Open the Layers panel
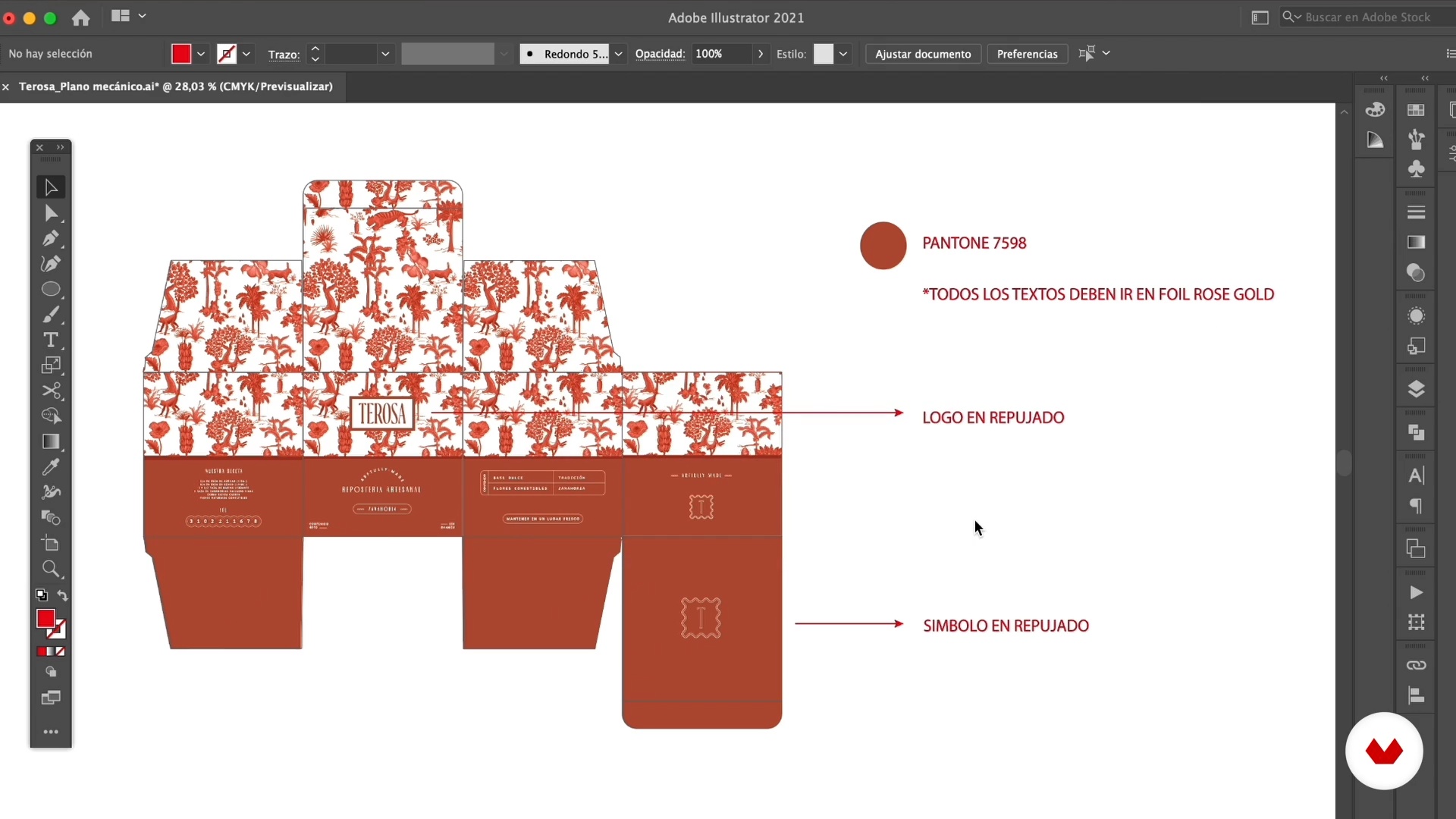 point(1416,389)
